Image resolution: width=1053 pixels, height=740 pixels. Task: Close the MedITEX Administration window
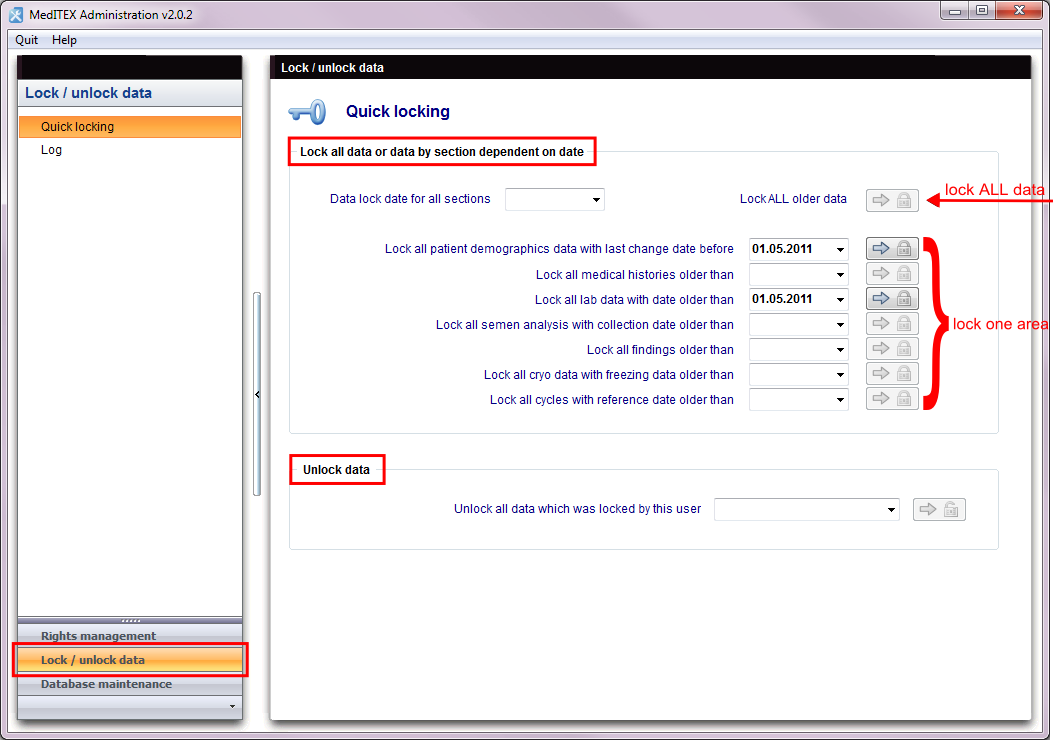pos(1019,11)
